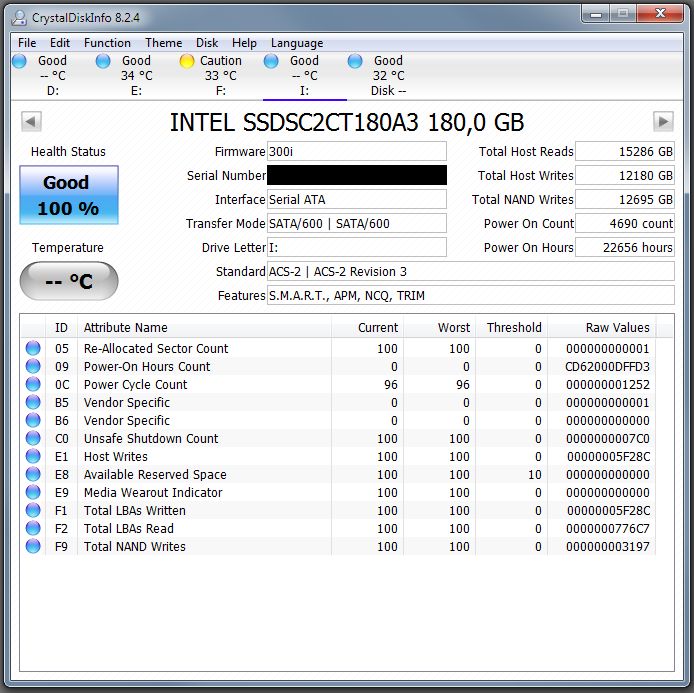Click Power On Count value 4690 count
The image size is (694, 693).
(x=625, y=223)
